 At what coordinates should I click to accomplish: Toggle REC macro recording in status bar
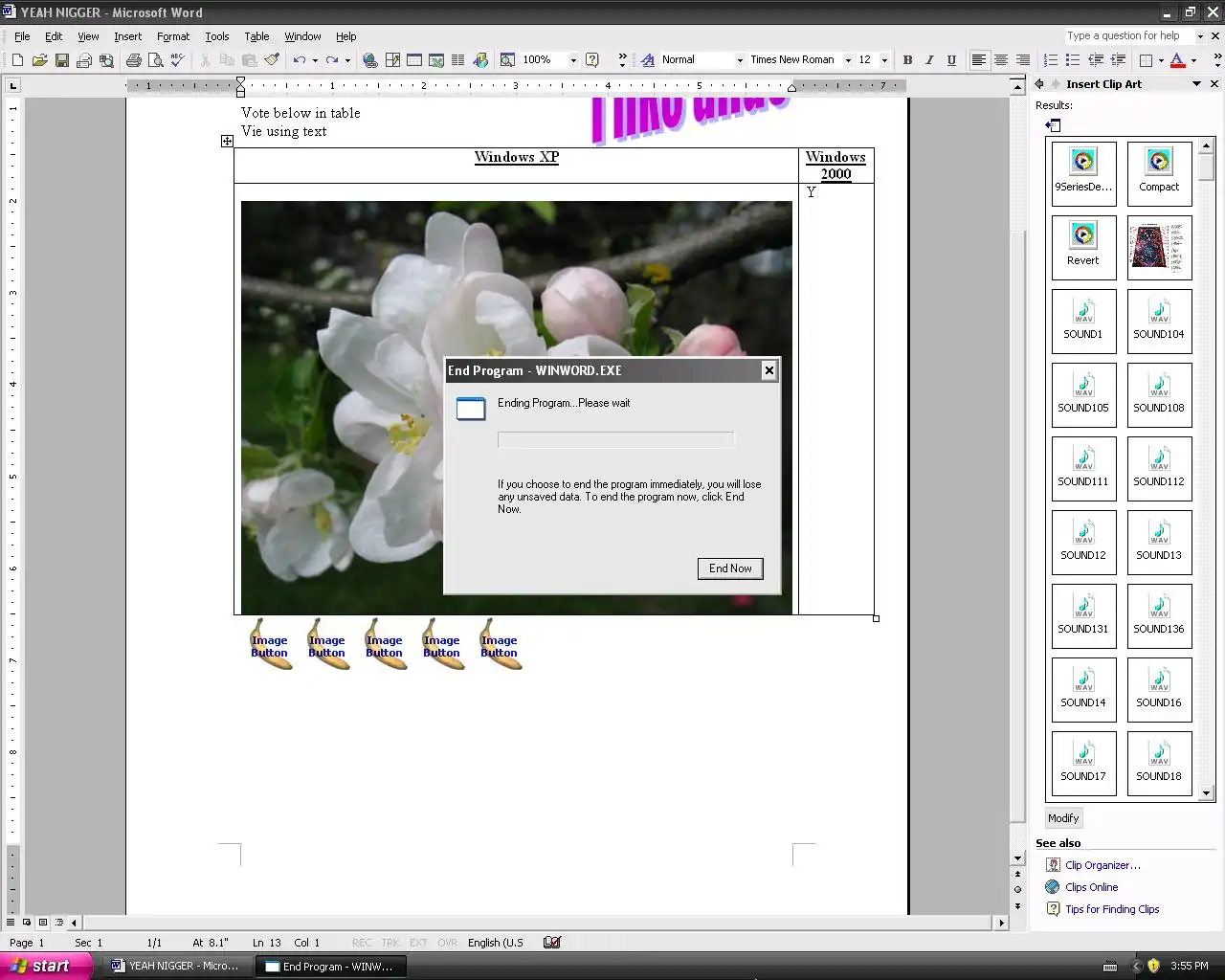[361, 943]
